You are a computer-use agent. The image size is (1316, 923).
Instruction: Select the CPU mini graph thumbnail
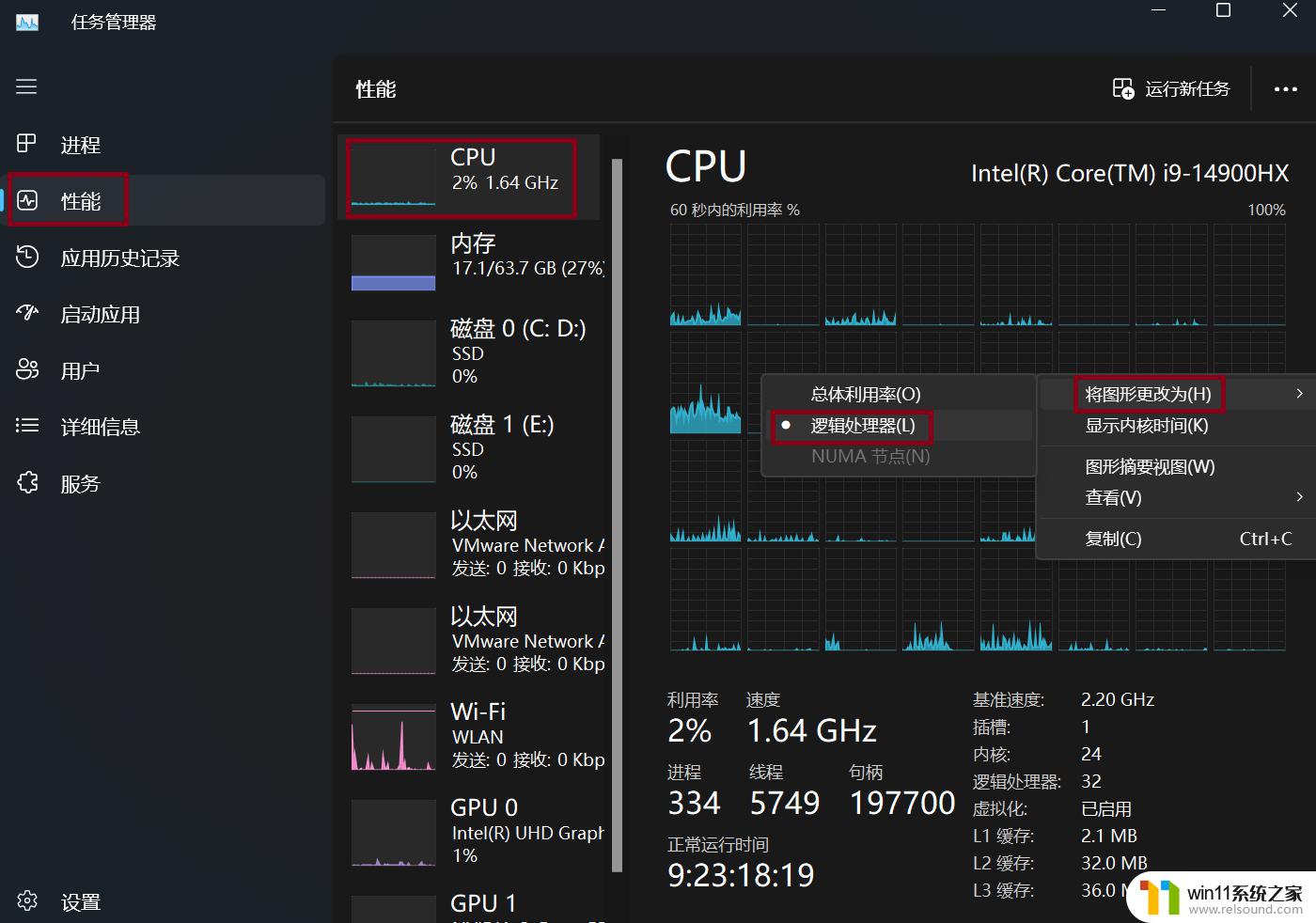point(393,176)
